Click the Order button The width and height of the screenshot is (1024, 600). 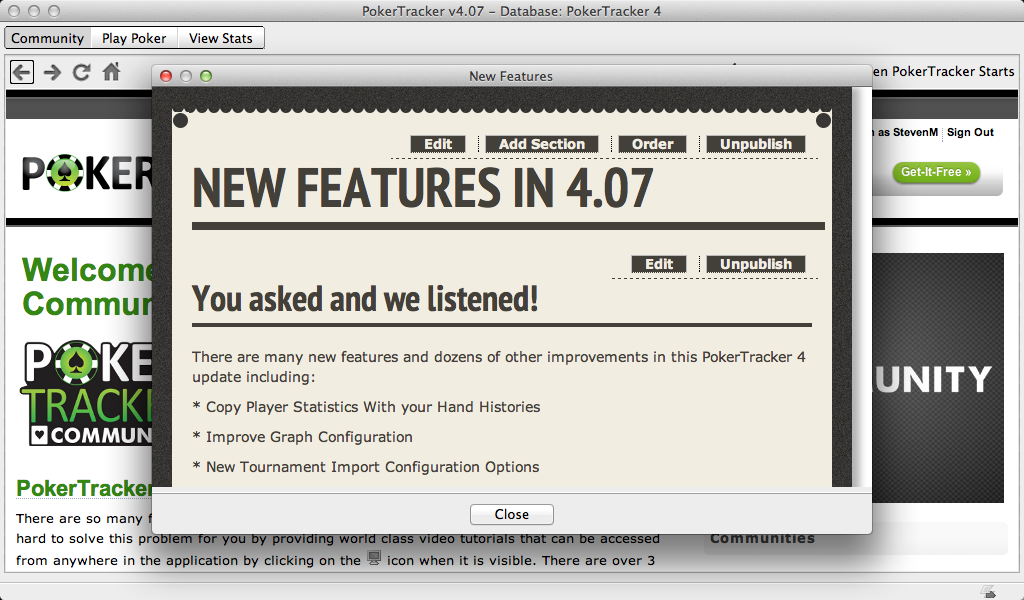(x=652, y=144)
